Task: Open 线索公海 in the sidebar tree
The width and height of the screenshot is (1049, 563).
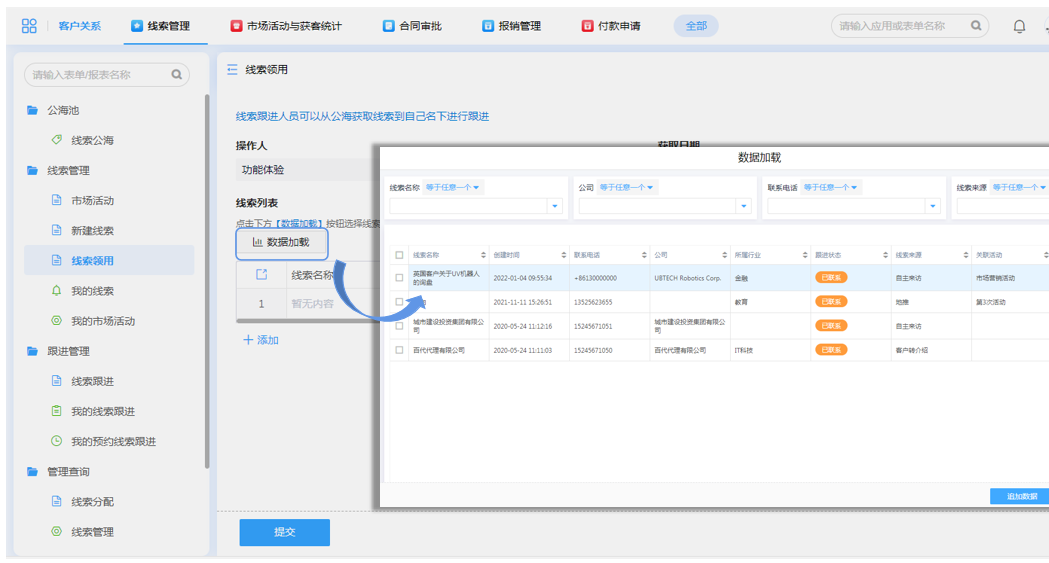Action: point(92,140)
